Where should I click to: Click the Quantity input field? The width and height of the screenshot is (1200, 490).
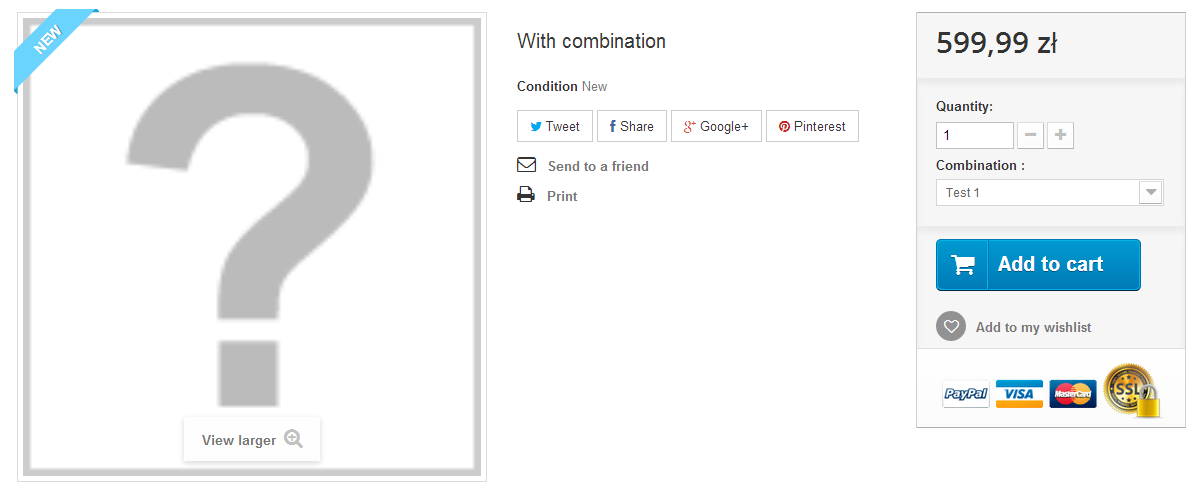[974, 135]
